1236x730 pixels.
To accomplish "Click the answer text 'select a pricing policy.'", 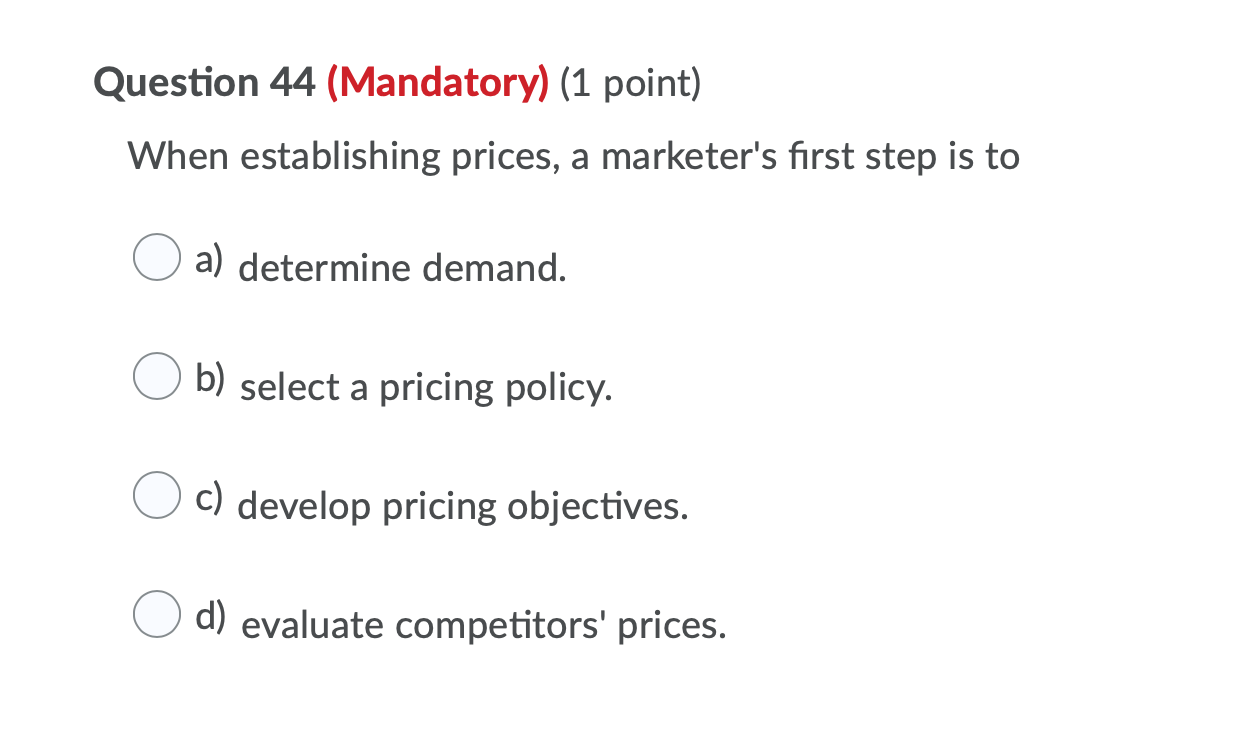I will 426,388.
